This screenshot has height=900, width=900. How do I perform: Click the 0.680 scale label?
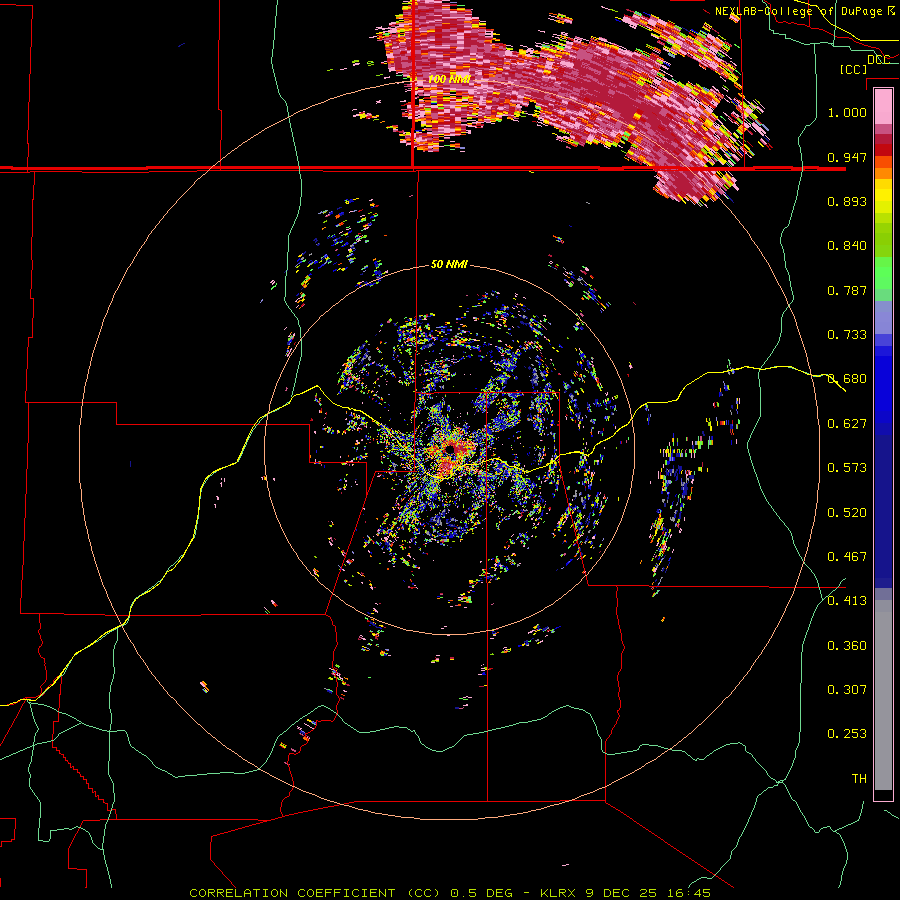847,379
